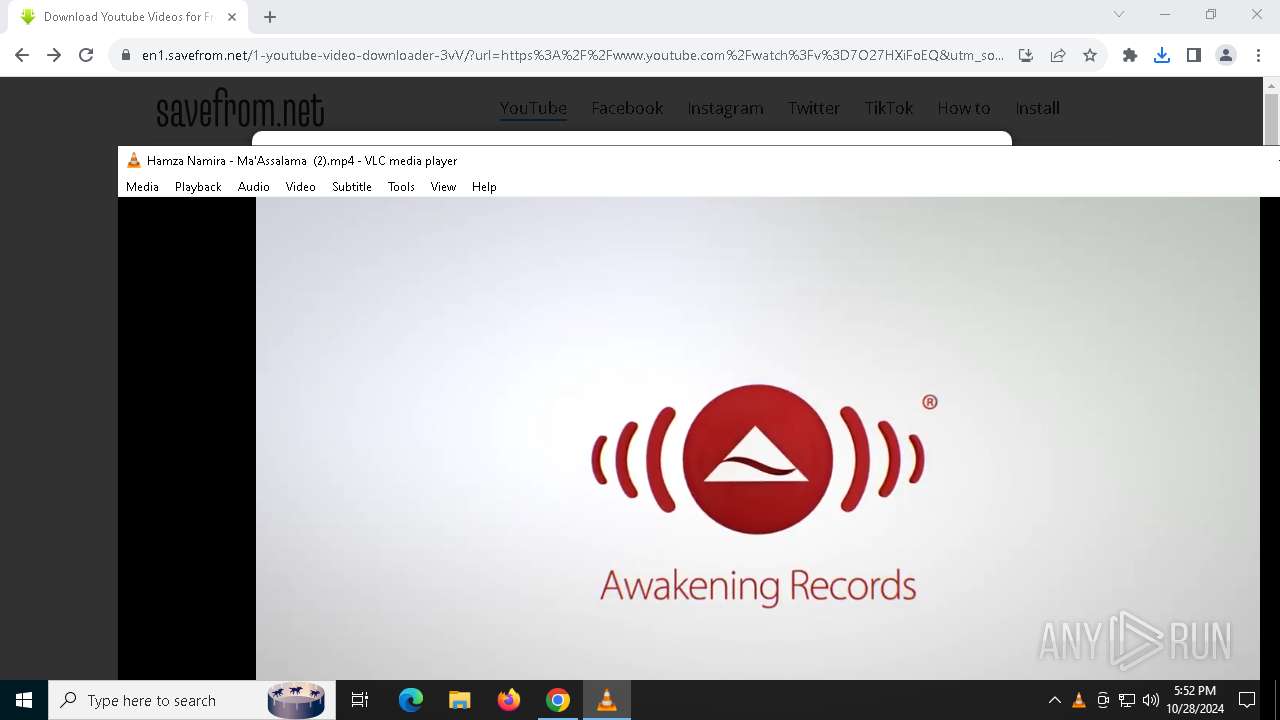Open the Facebook link on savefrom
Screen dimensions: 1280x720
[627, 108]
